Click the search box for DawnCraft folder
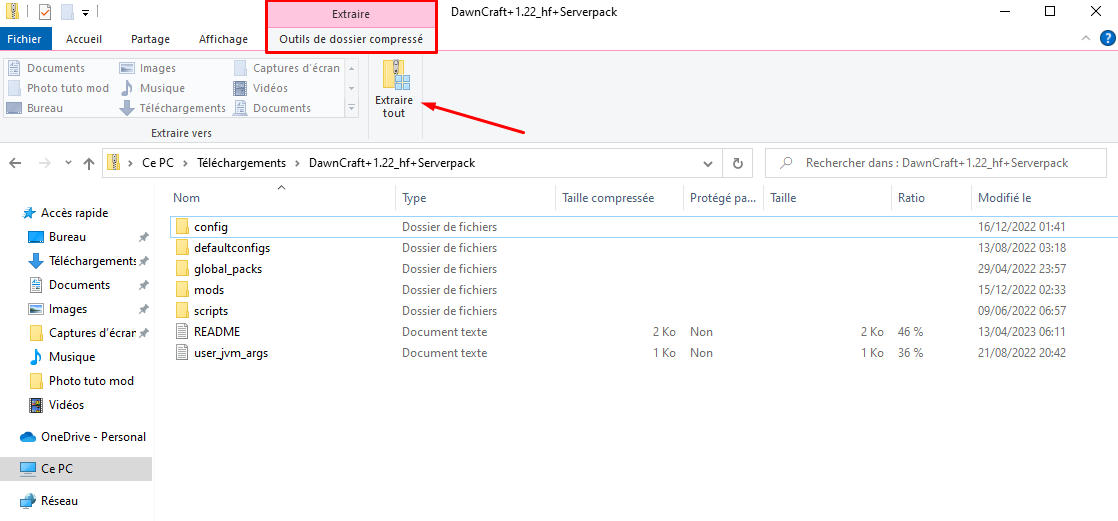 [x=937, y=163]
